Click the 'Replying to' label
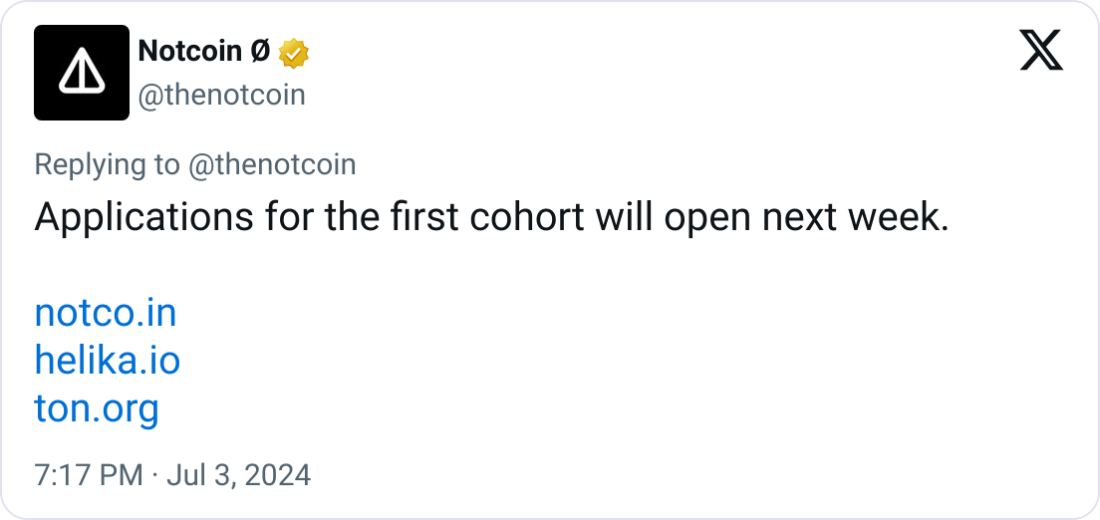Image resolution: width=1100 pixels, height=520 pixels. tap(107, 165)
